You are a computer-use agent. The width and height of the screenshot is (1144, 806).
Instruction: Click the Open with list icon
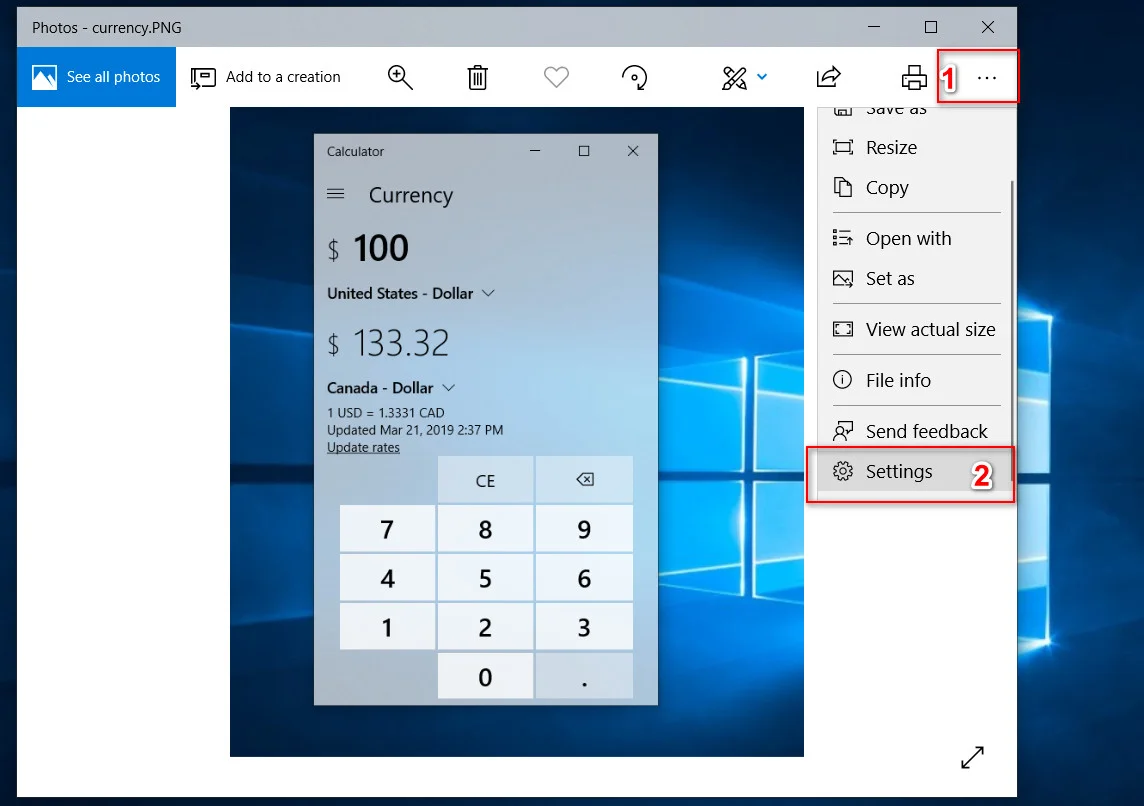843,238
